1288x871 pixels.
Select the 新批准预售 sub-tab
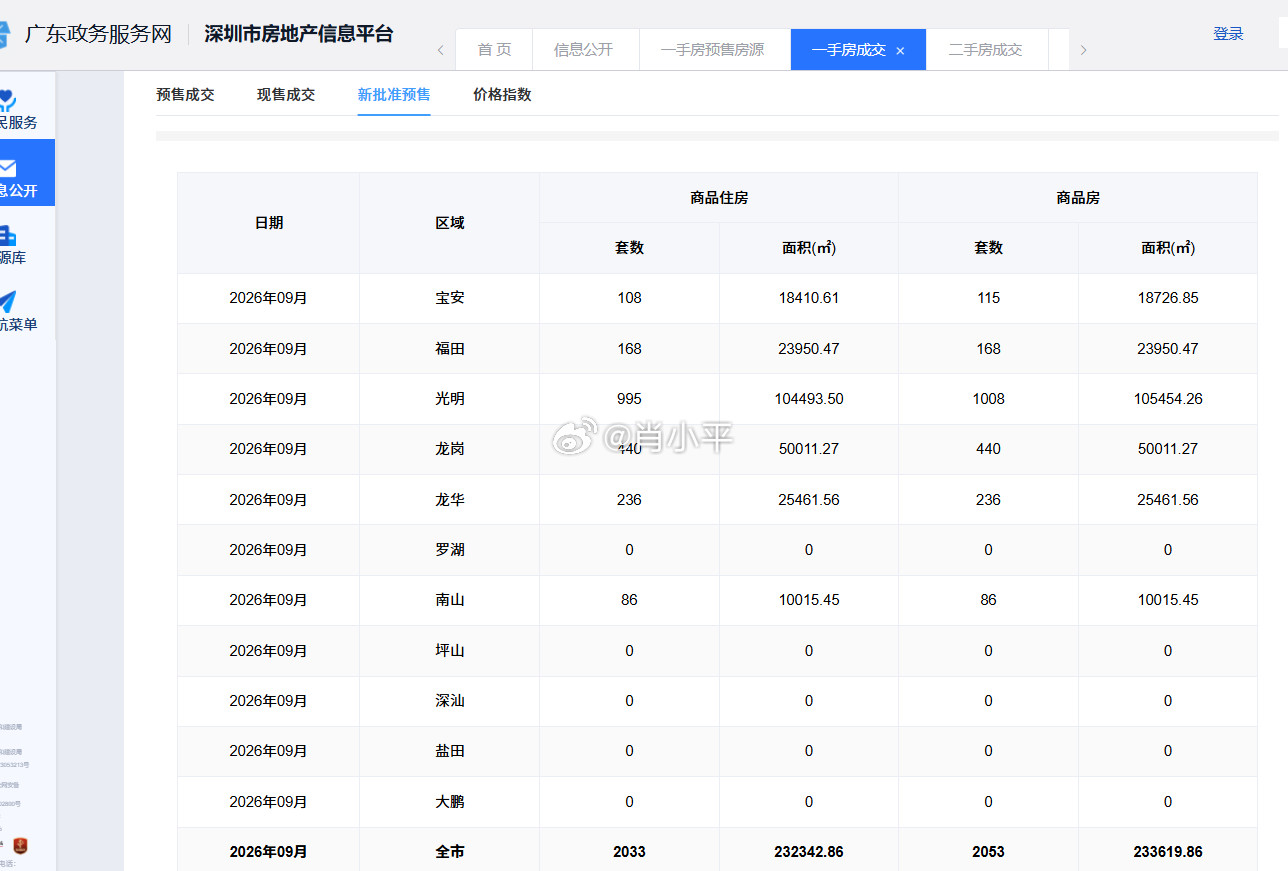[394, 95]
